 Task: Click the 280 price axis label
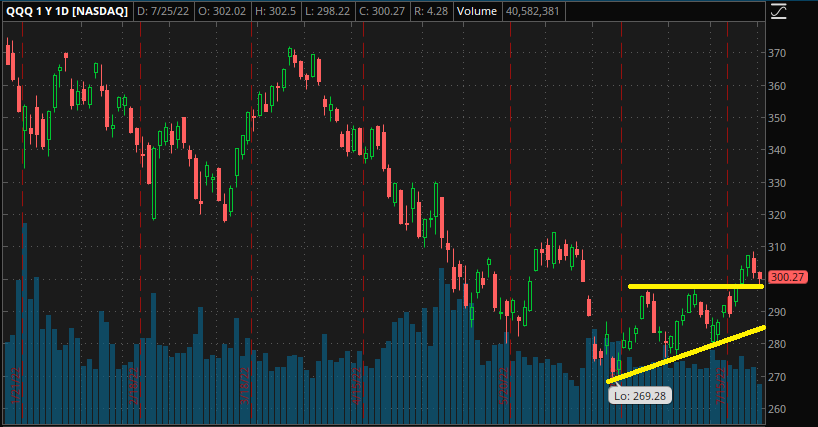pos(777,344)
